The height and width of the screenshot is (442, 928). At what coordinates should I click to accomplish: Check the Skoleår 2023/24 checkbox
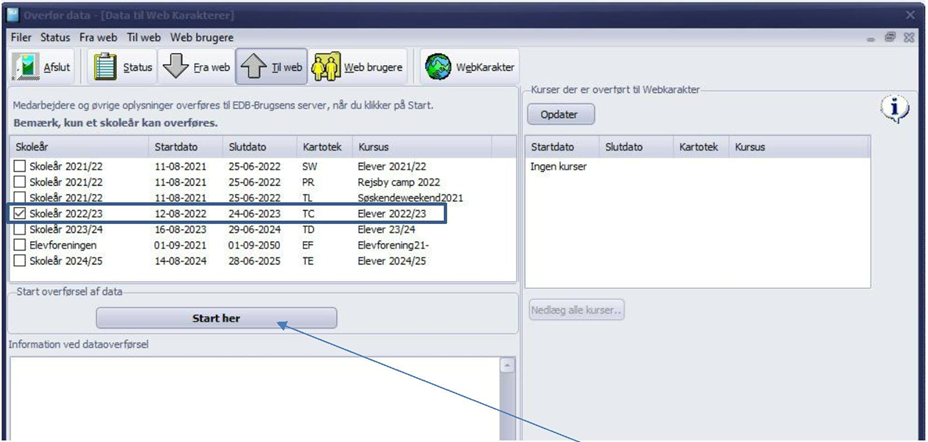point(20,229)
